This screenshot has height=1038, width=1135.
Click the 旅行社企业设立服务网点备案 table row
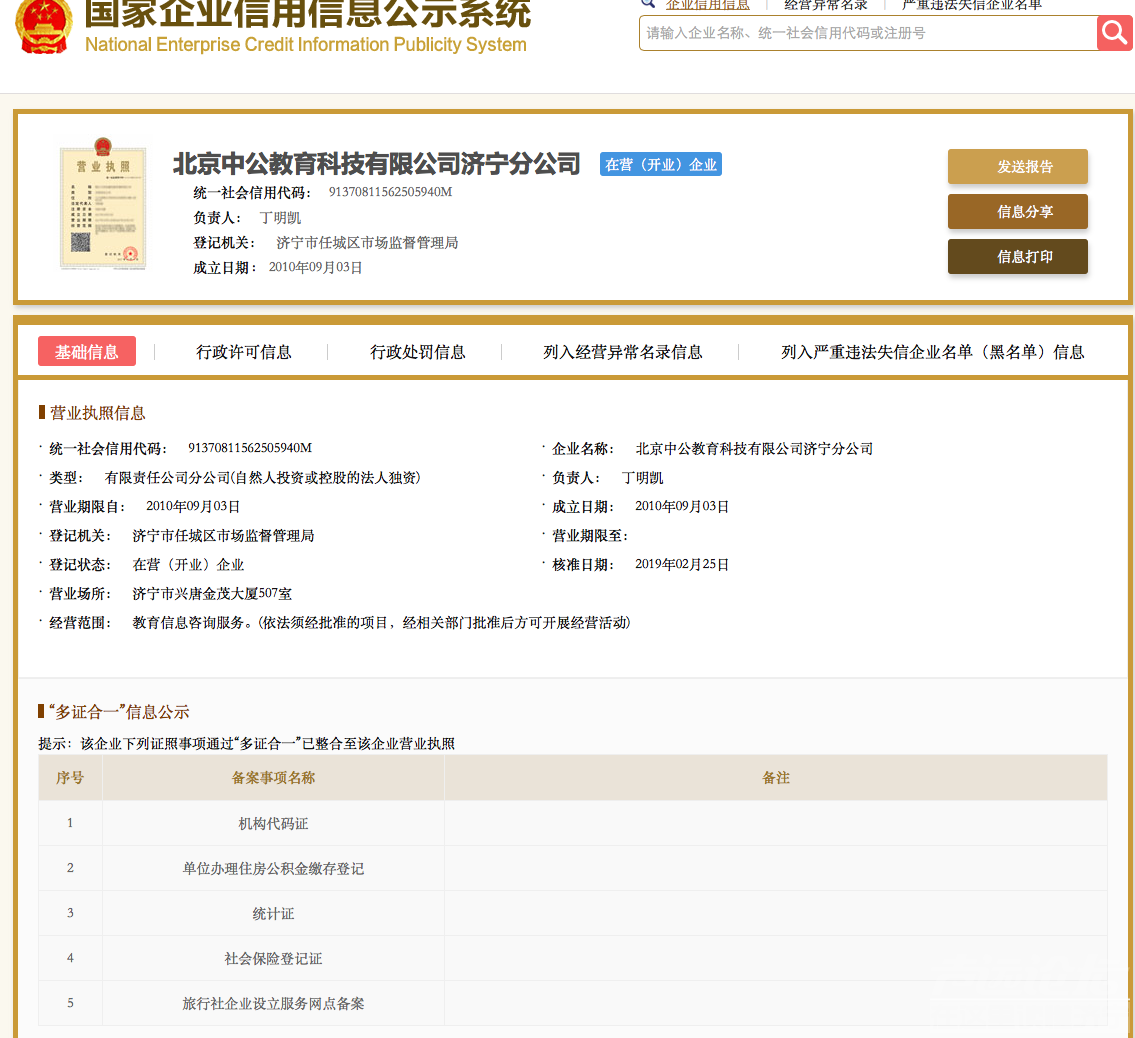573,1003
